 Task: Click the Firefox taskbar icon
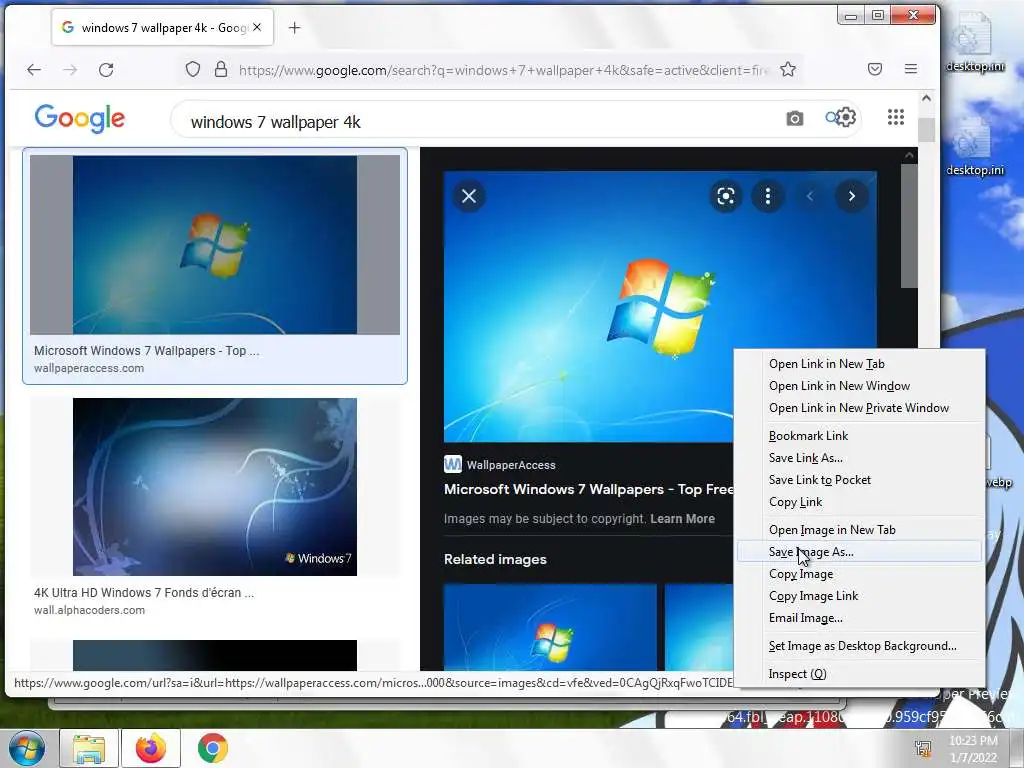(151, 748)
